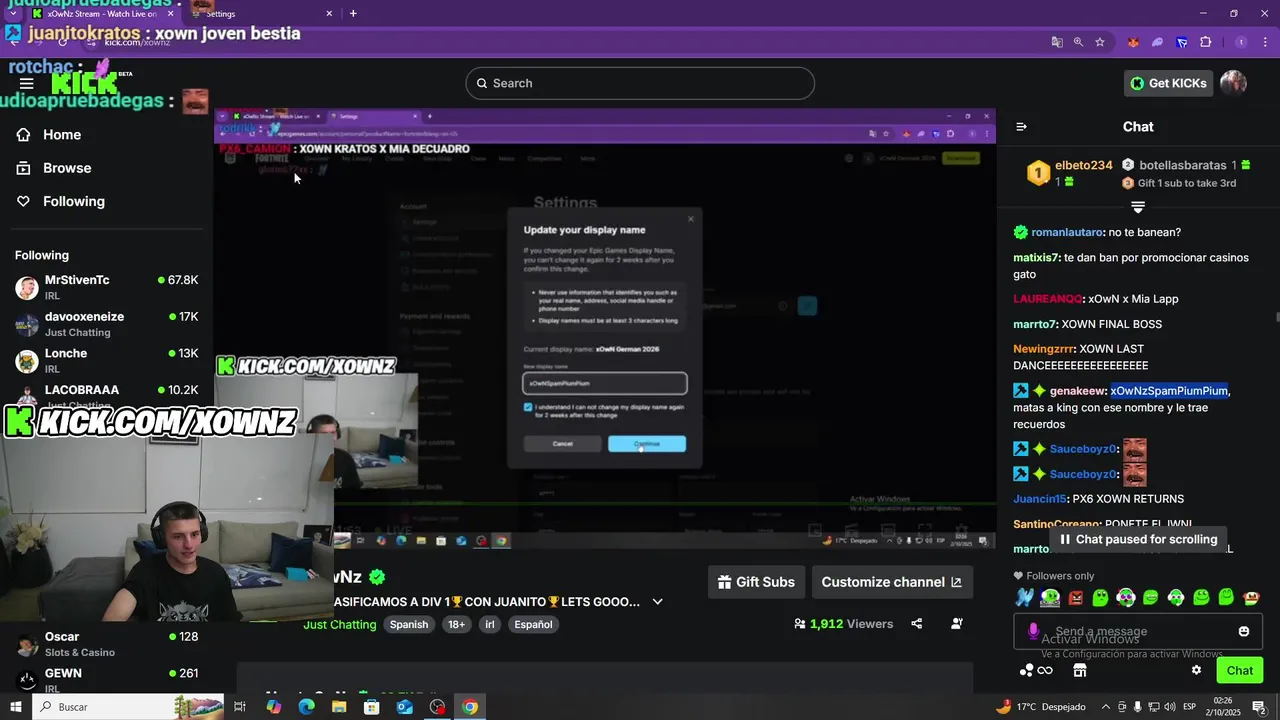
Task: Open the Windows Start menu
Action: tap(15, 707)
